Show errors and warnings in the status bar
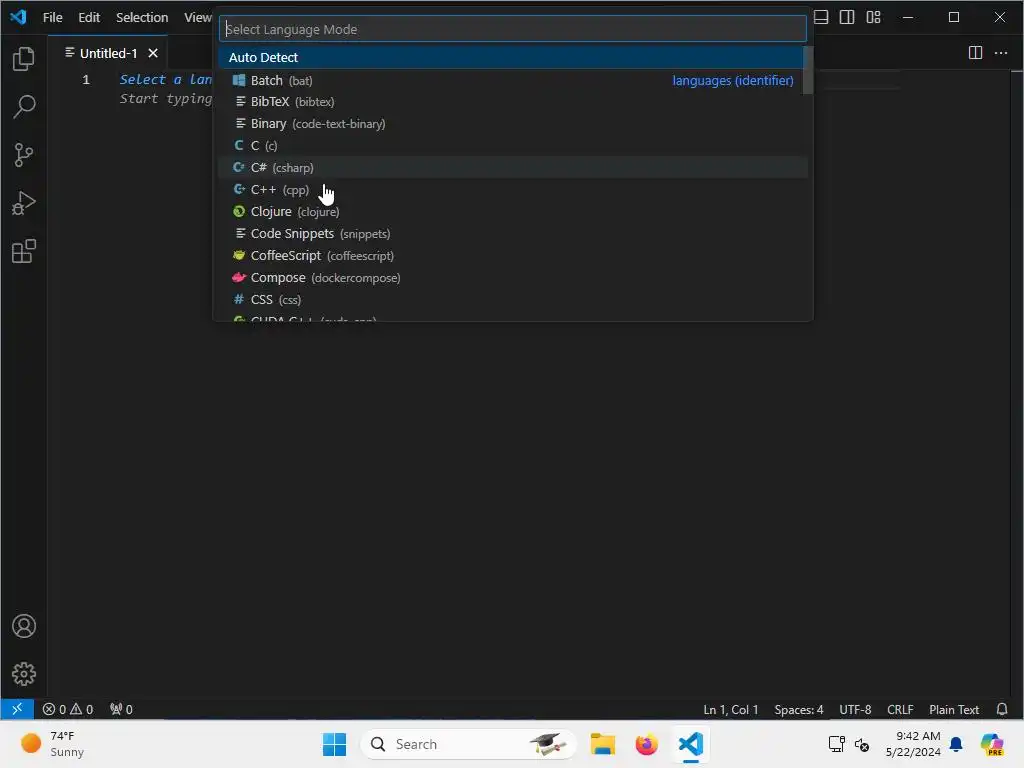The width and height of the screenshot is (1024, 768). [x=68, y=709]
